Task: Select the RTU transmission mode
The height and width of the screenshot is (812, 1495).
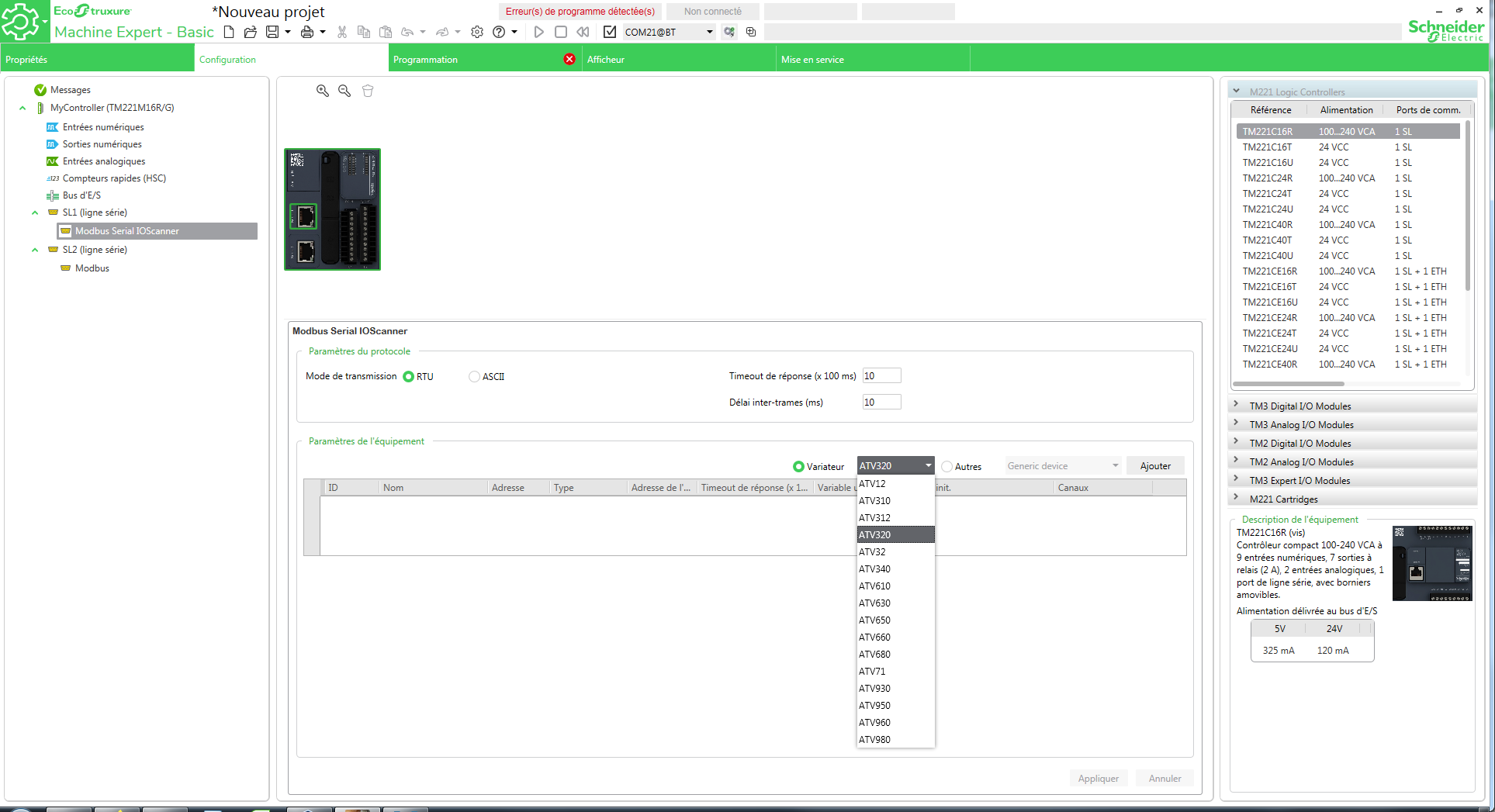Action: (409, 377)
